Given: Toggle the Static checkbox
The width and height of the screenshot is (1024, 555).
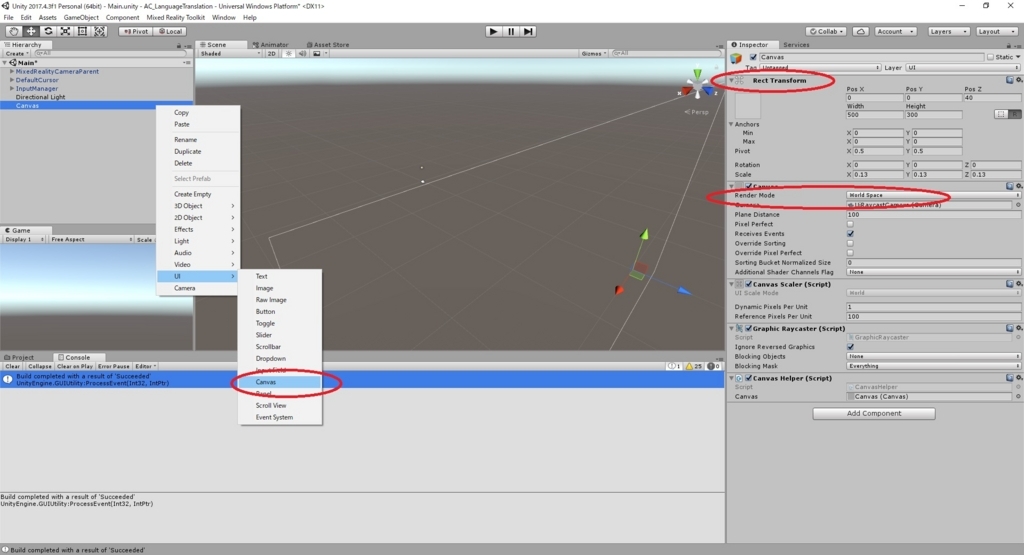Looking at the screenshot, I should [x=991, y=57].
